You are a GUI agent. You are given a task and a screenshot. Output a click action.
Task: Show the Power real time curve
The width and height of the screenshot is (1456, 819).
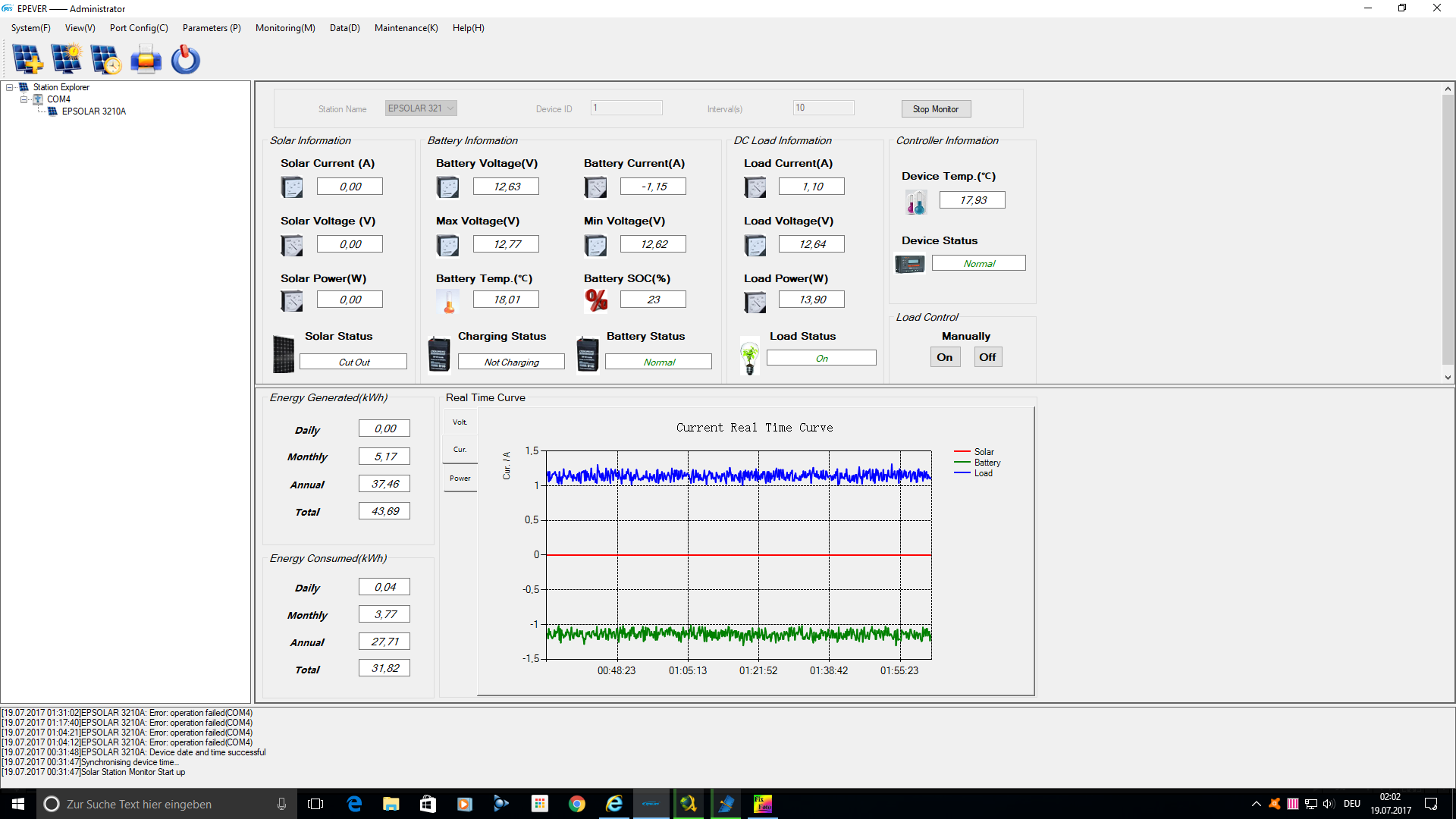[x=460, y=479]
